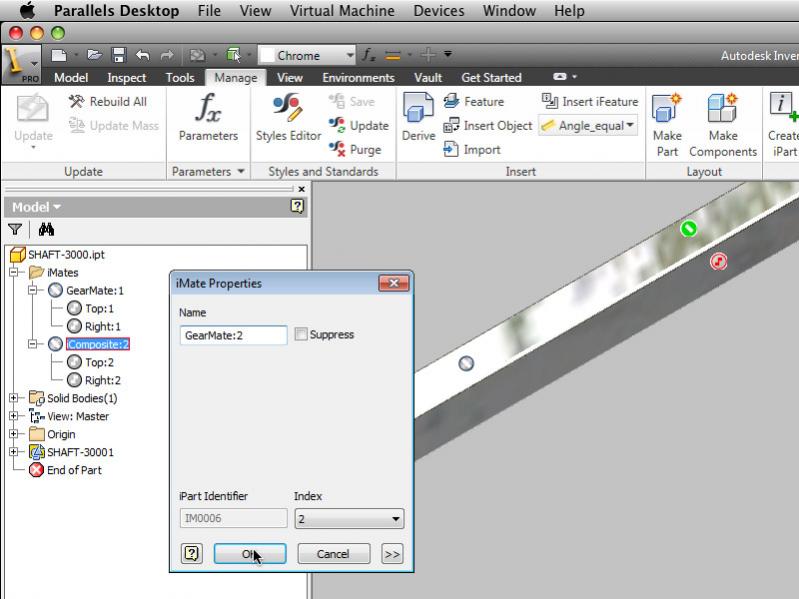This screenshot has width=799, height=599.
Task: Open the Styles Editor
Action: [288, 118]
